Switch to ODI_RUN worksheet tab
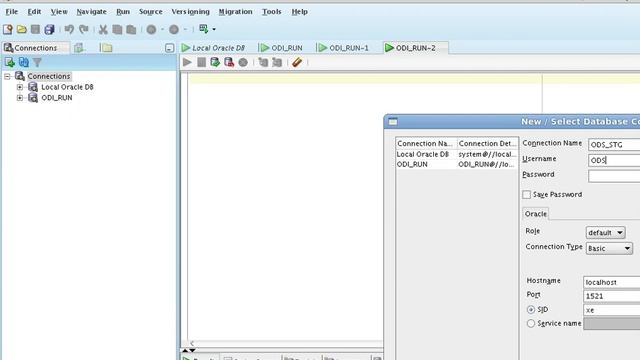640x360 pixels. click(282, 48)
